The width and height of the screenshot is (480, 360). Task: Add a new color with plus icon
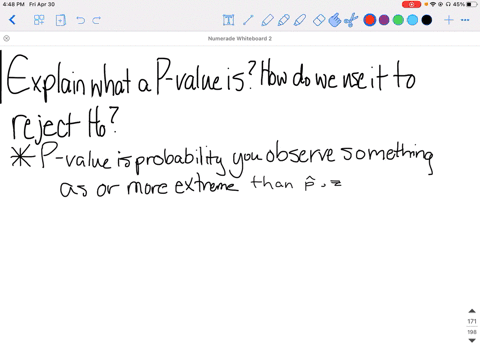click(x=449, y=20)
